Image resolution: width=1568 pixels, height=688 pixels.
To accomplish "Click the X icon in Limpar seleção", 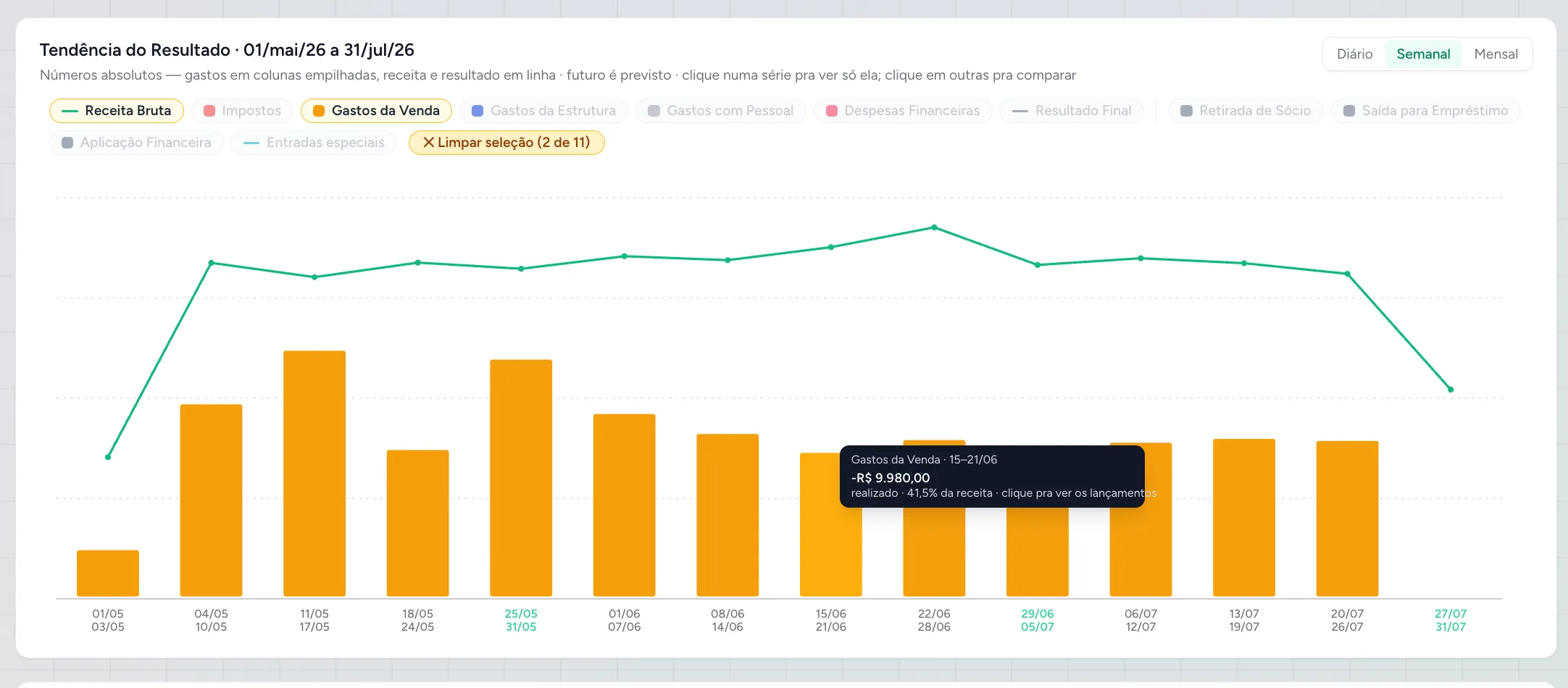I will pos(428,143).
